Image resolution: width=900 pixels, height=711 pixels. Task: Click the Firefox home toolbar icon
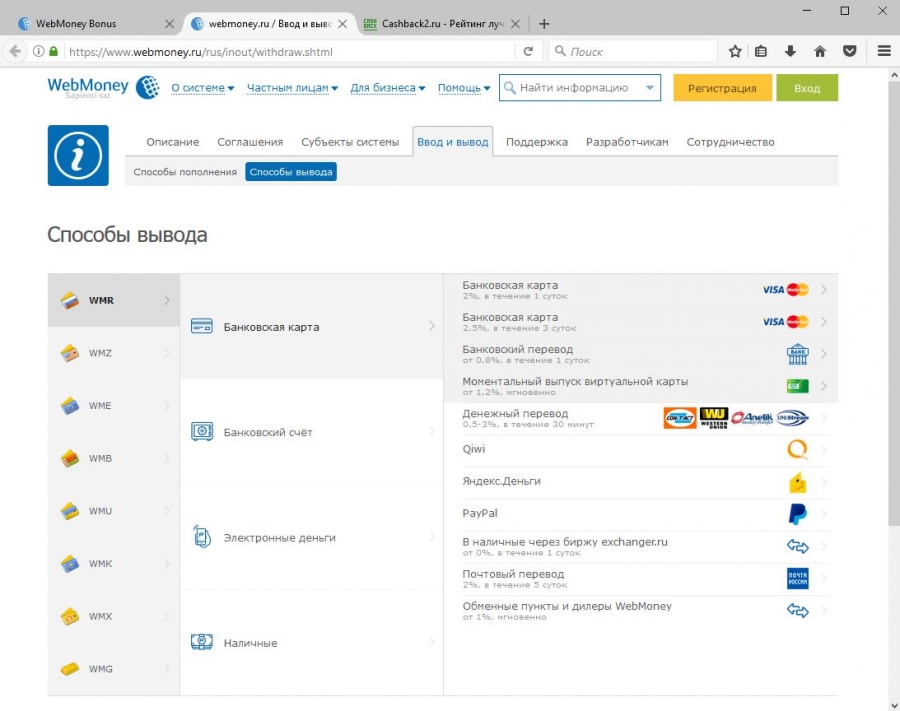(820, 51)
